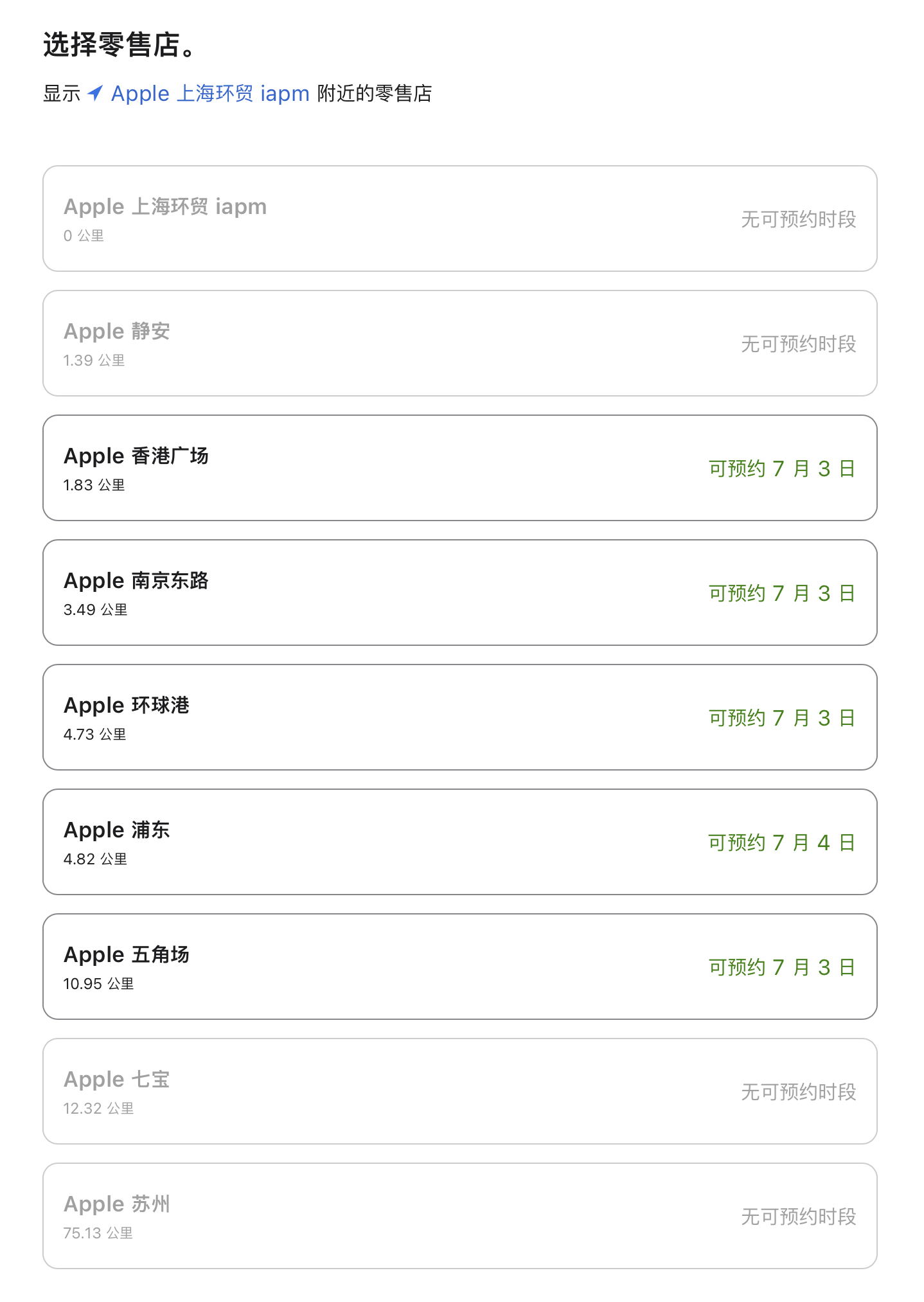Select the Apple 静安 store card
This screenshot has height=1302, width=924.
[459, 343]
